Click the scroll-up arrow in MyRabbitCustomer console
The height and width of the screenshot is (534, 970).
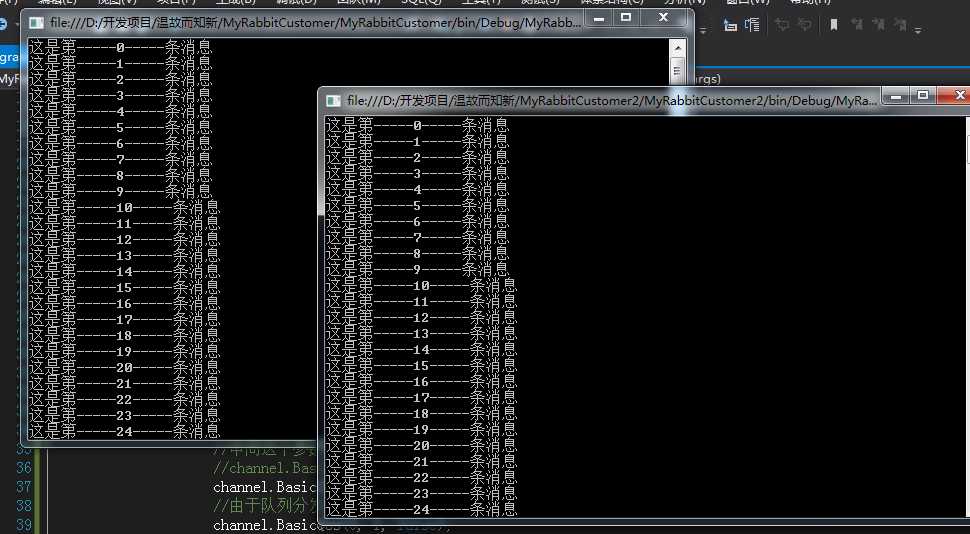pyautogui.click(x=677, y=48)
